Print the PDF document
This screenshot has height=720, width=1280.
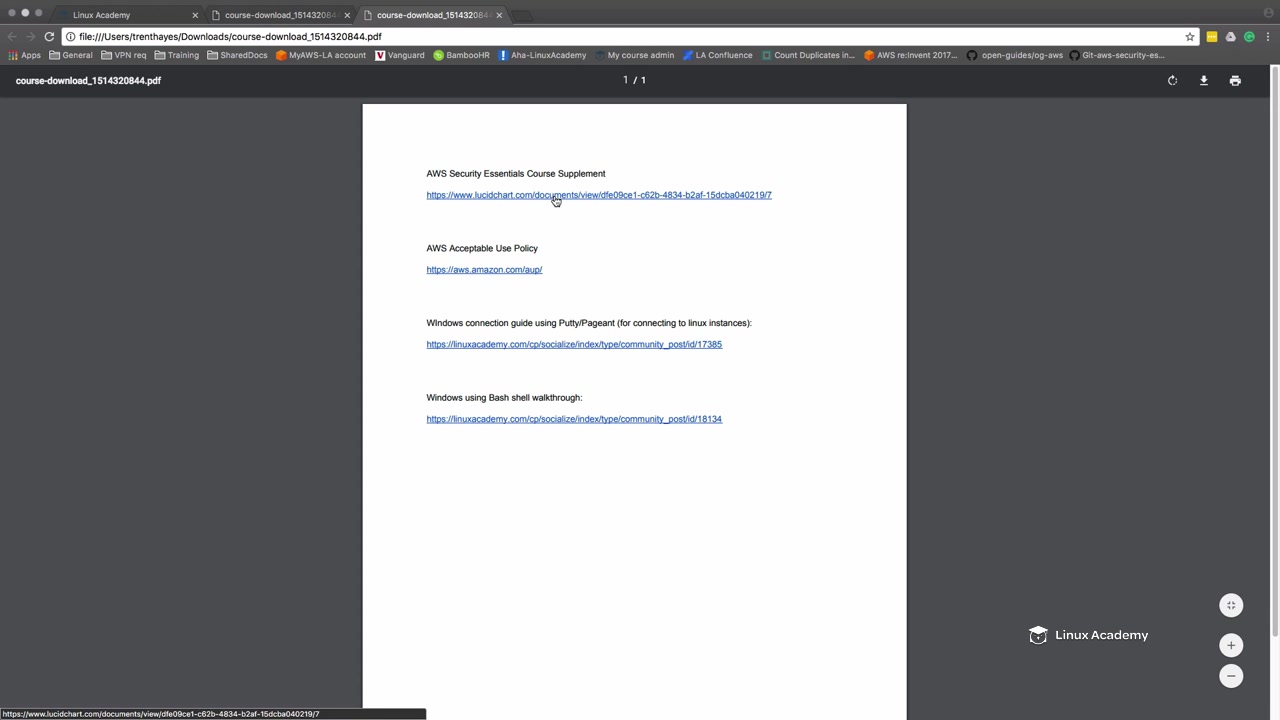[x=1235, y=81]
